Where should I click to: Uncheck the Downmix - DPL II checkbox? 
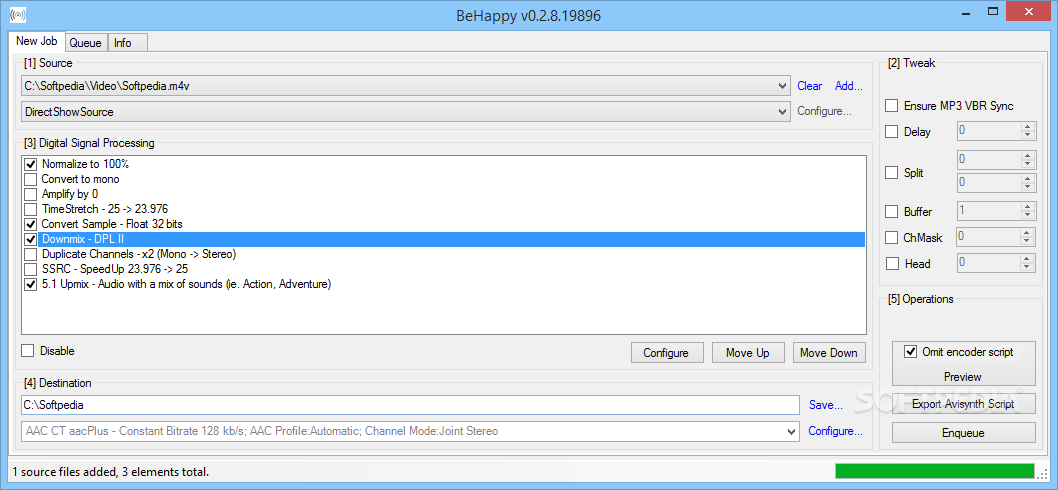pos(30,239)
